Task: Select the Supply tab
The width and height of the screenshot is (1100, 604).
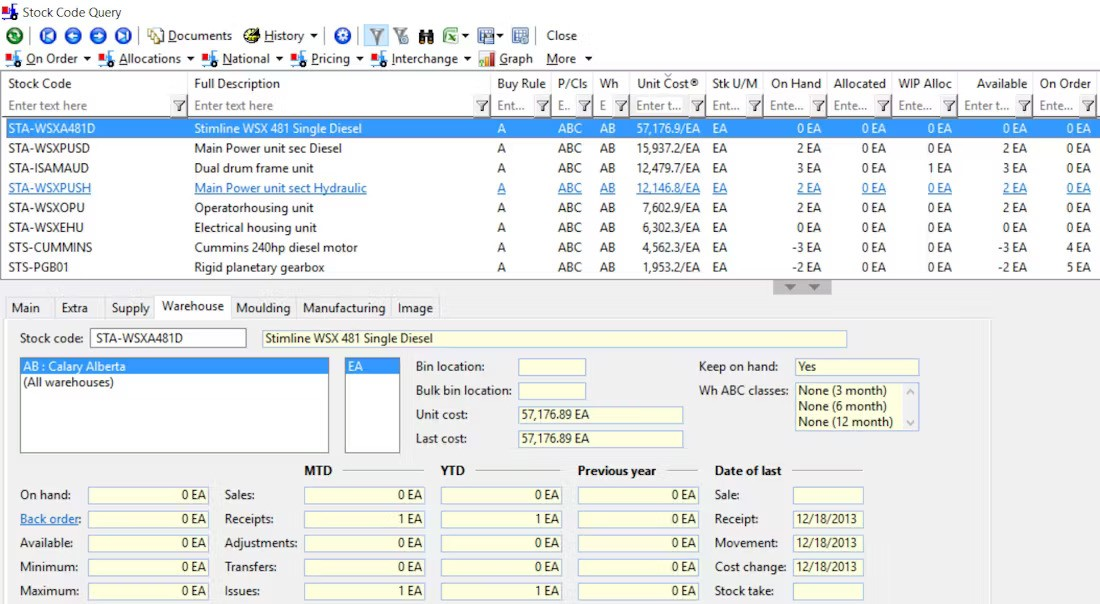Action: click(x=129, y=308)
